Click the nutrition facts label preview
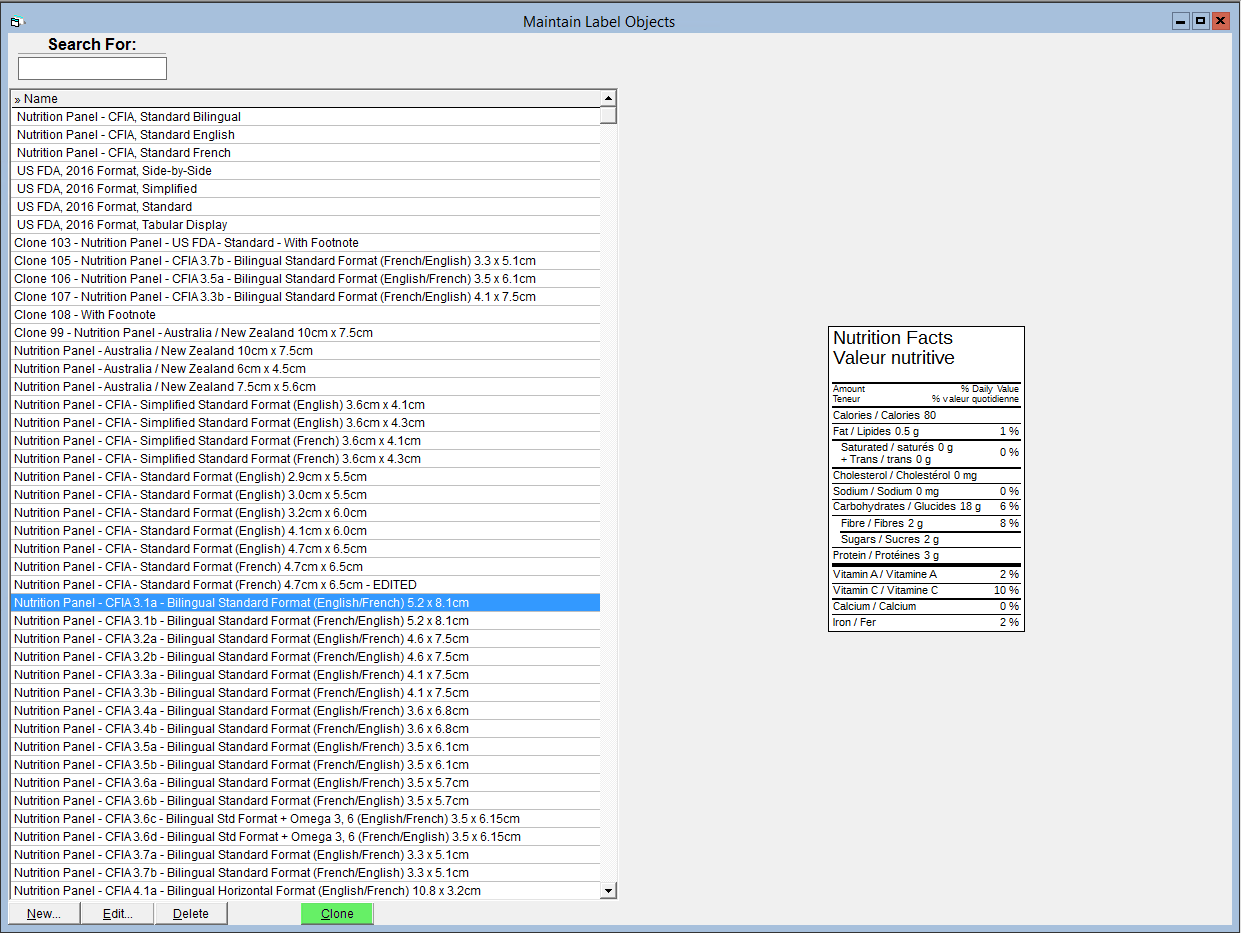This screenshot has height=933, width=1242. (x=926, y=479)
